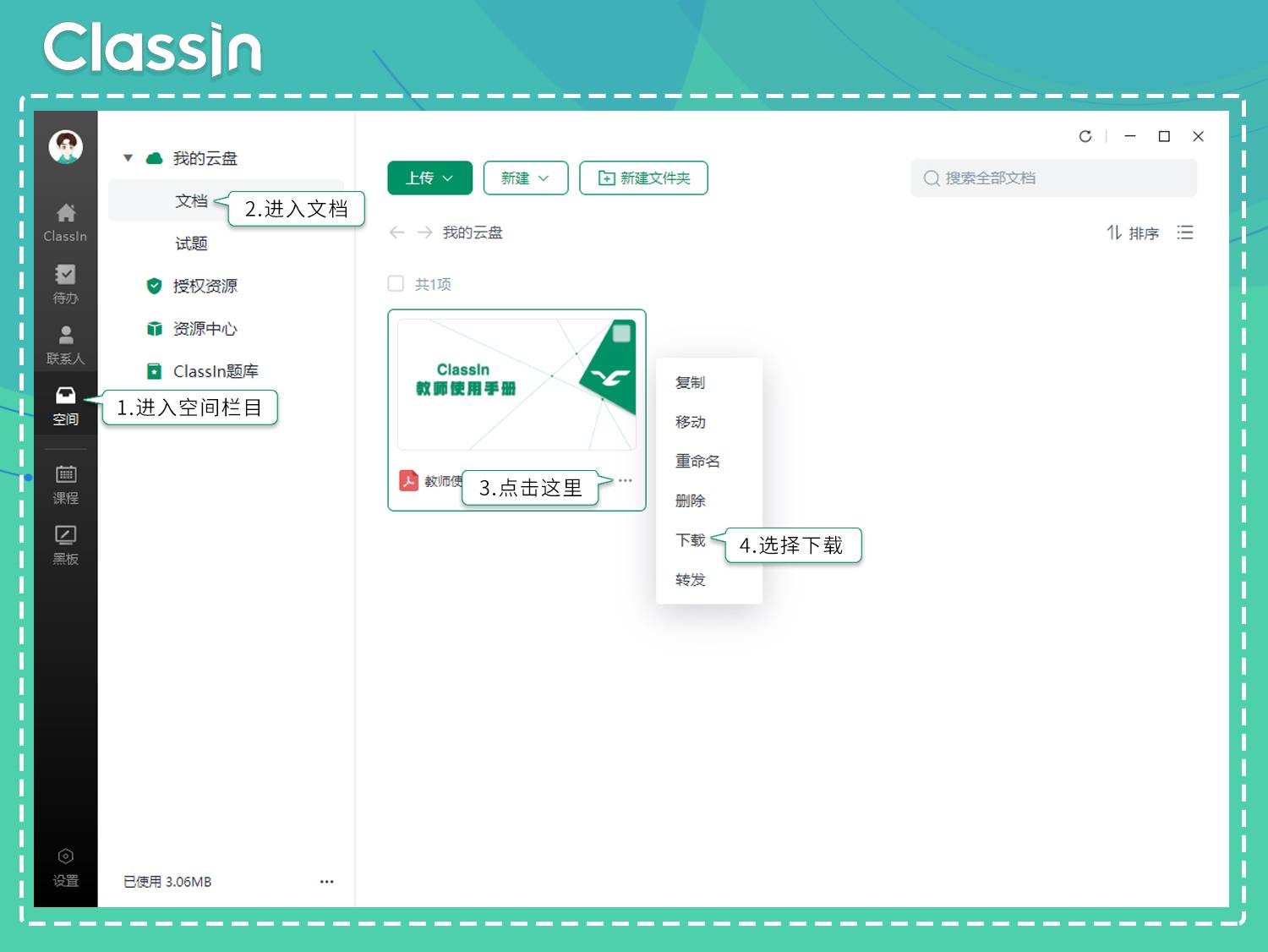Open 设置 settings in sidebar
This screenshot has width=1268, height=952.
(x=65, y=867)
